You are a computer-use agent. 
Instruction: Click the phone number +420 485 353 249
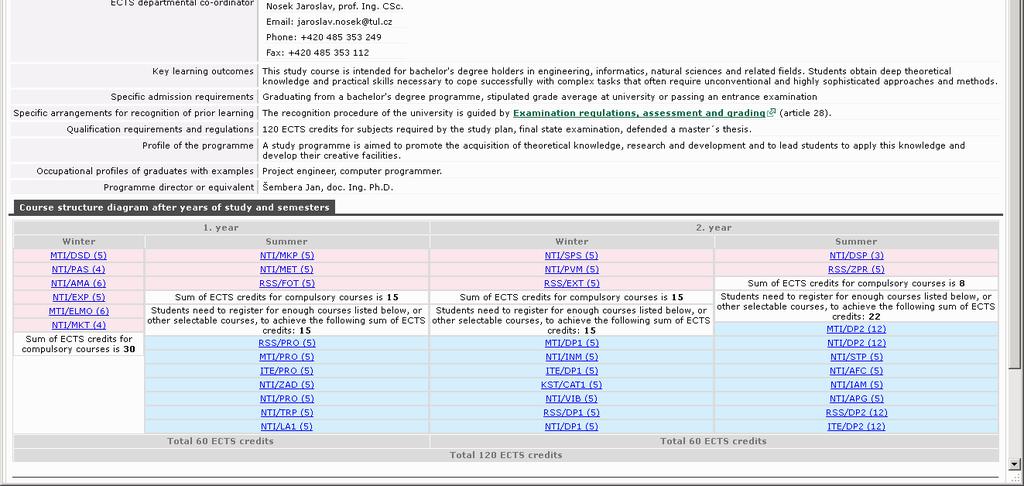tap(341, 37)
